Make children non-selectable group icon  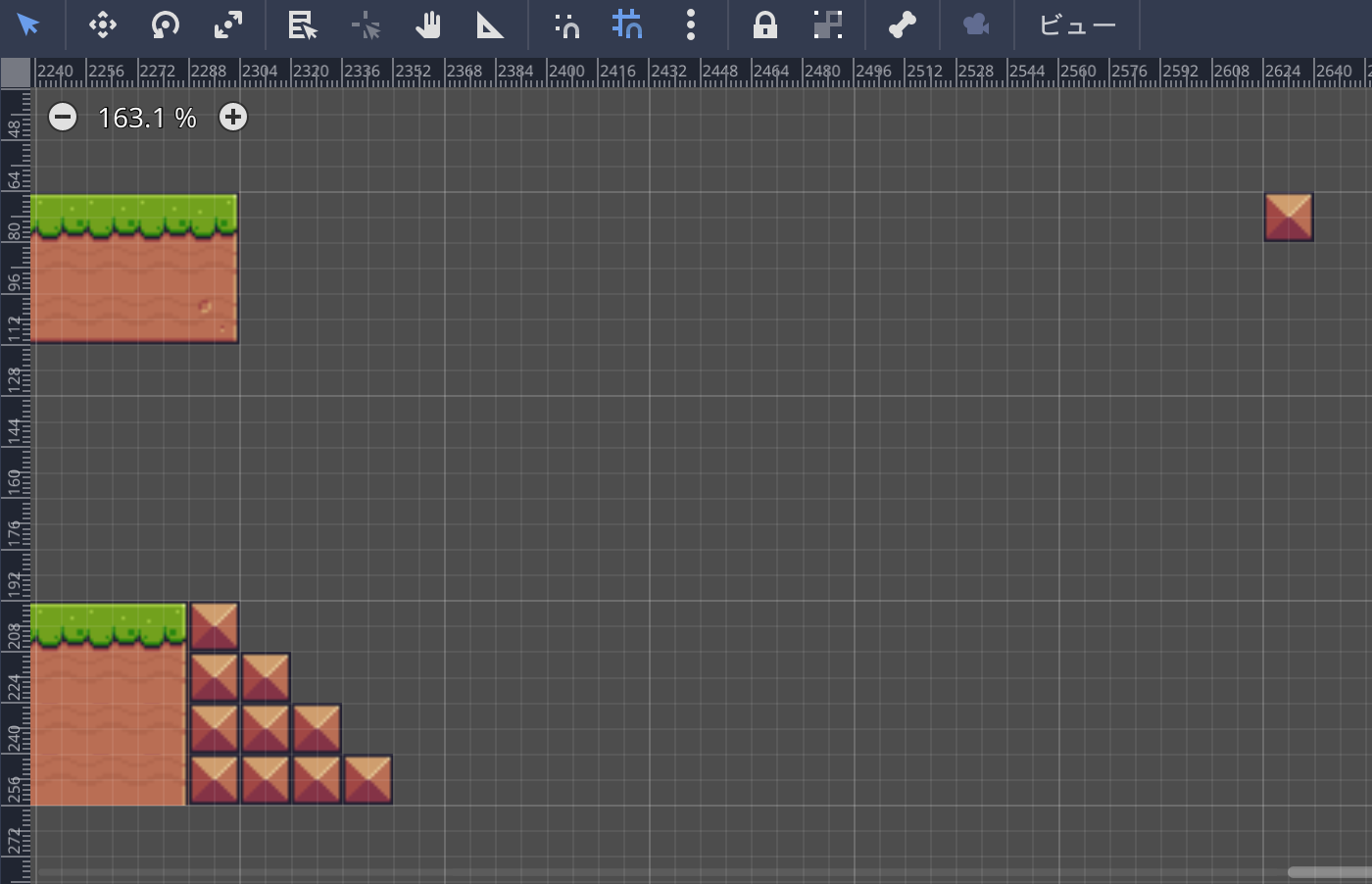(x=828, y=25)
